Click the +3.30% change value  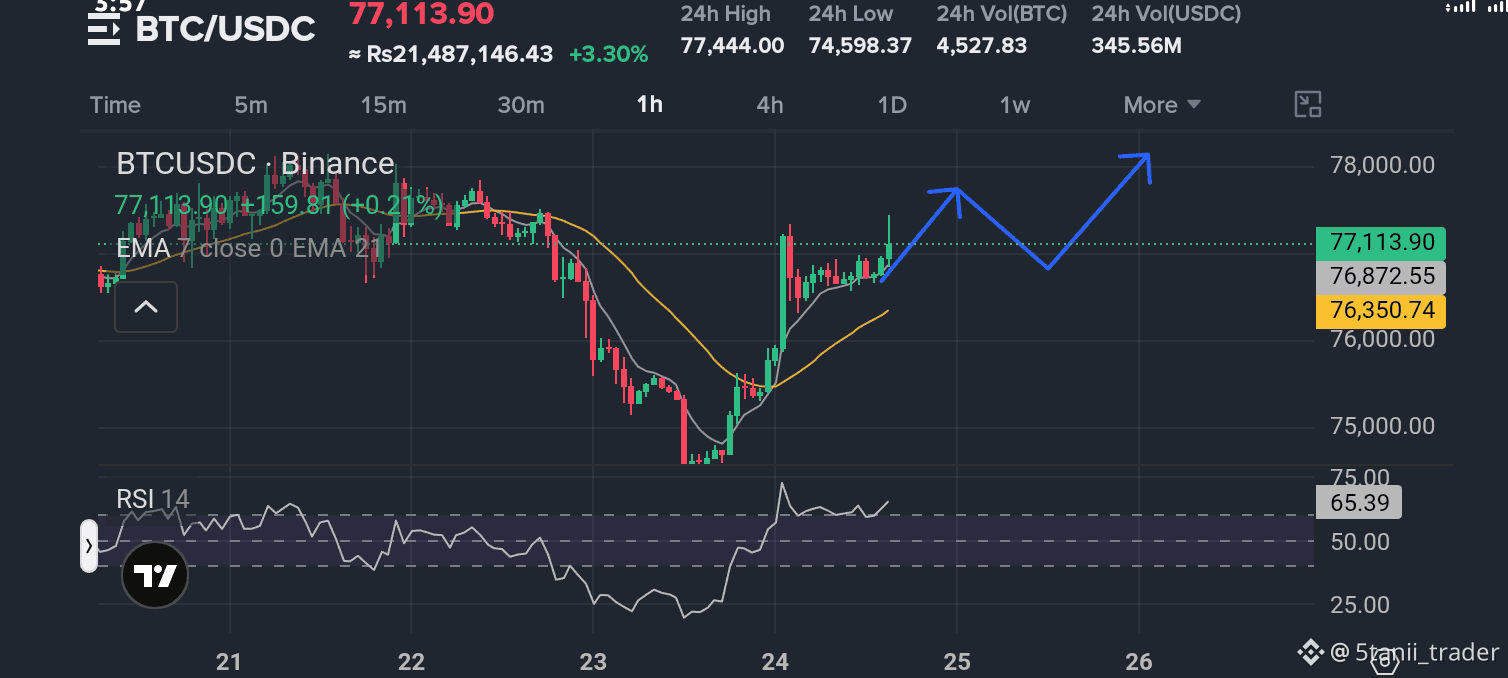point(608,54)
